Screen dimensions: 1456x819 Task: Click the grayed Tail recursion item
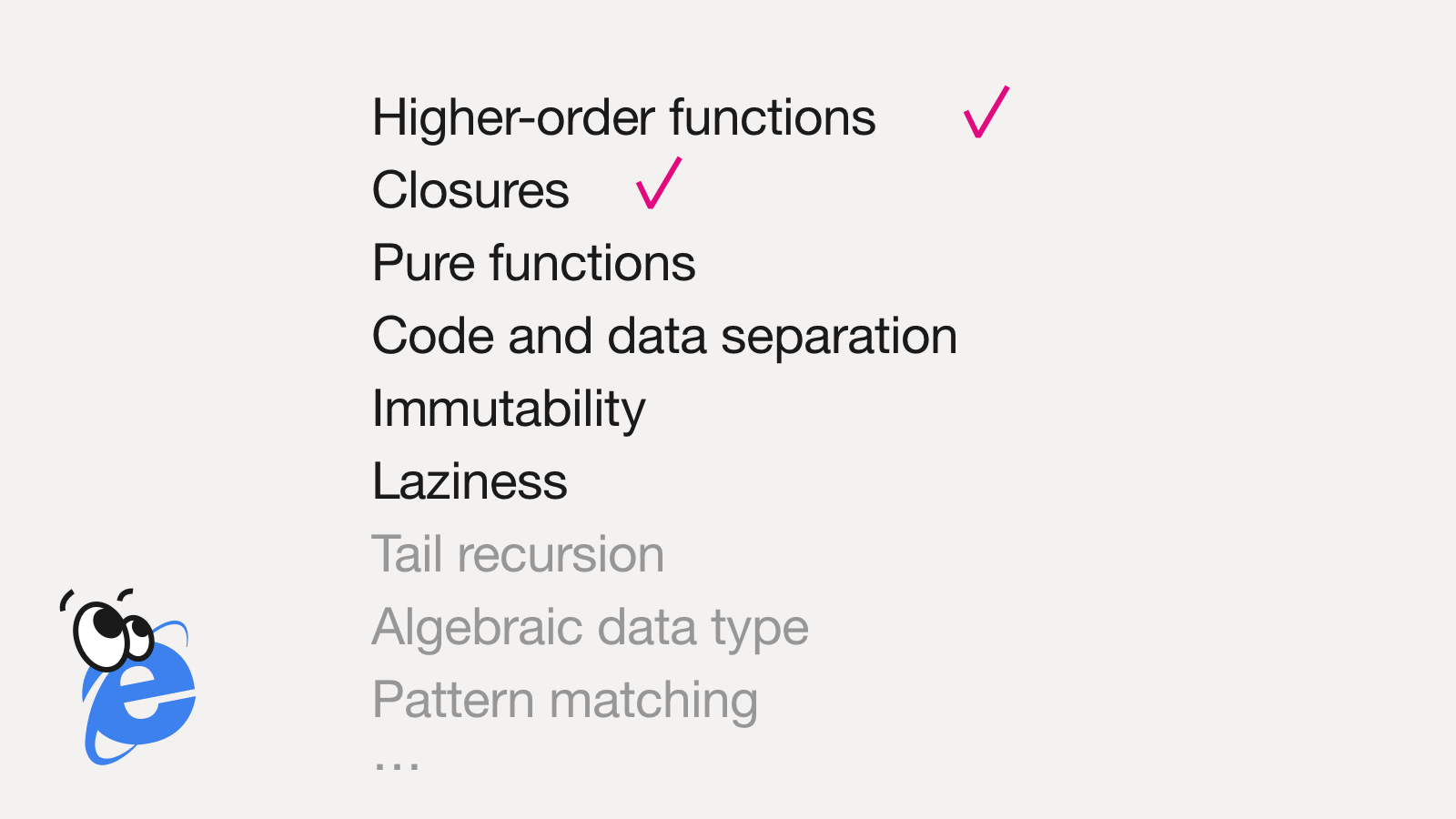click(518, 554)
